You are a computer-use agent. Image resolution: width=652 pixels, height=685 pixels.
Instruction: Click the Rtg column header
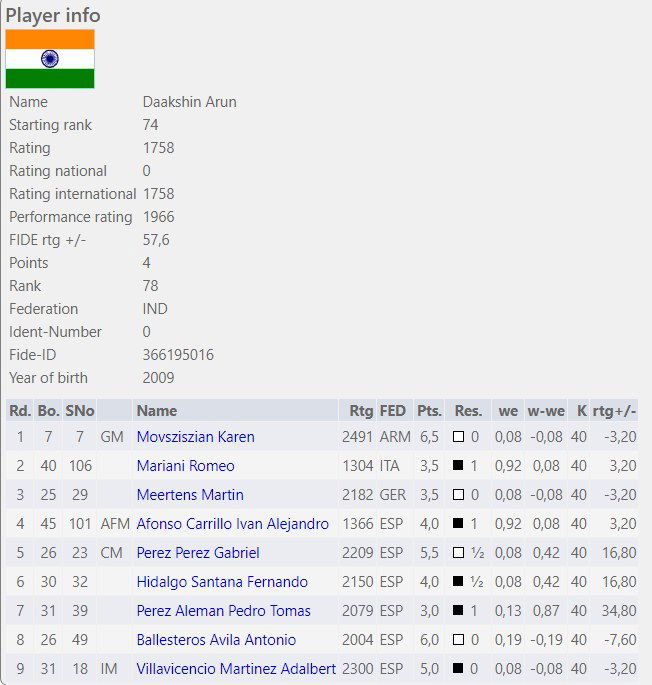pyautogui.click(x=361, y=411)
